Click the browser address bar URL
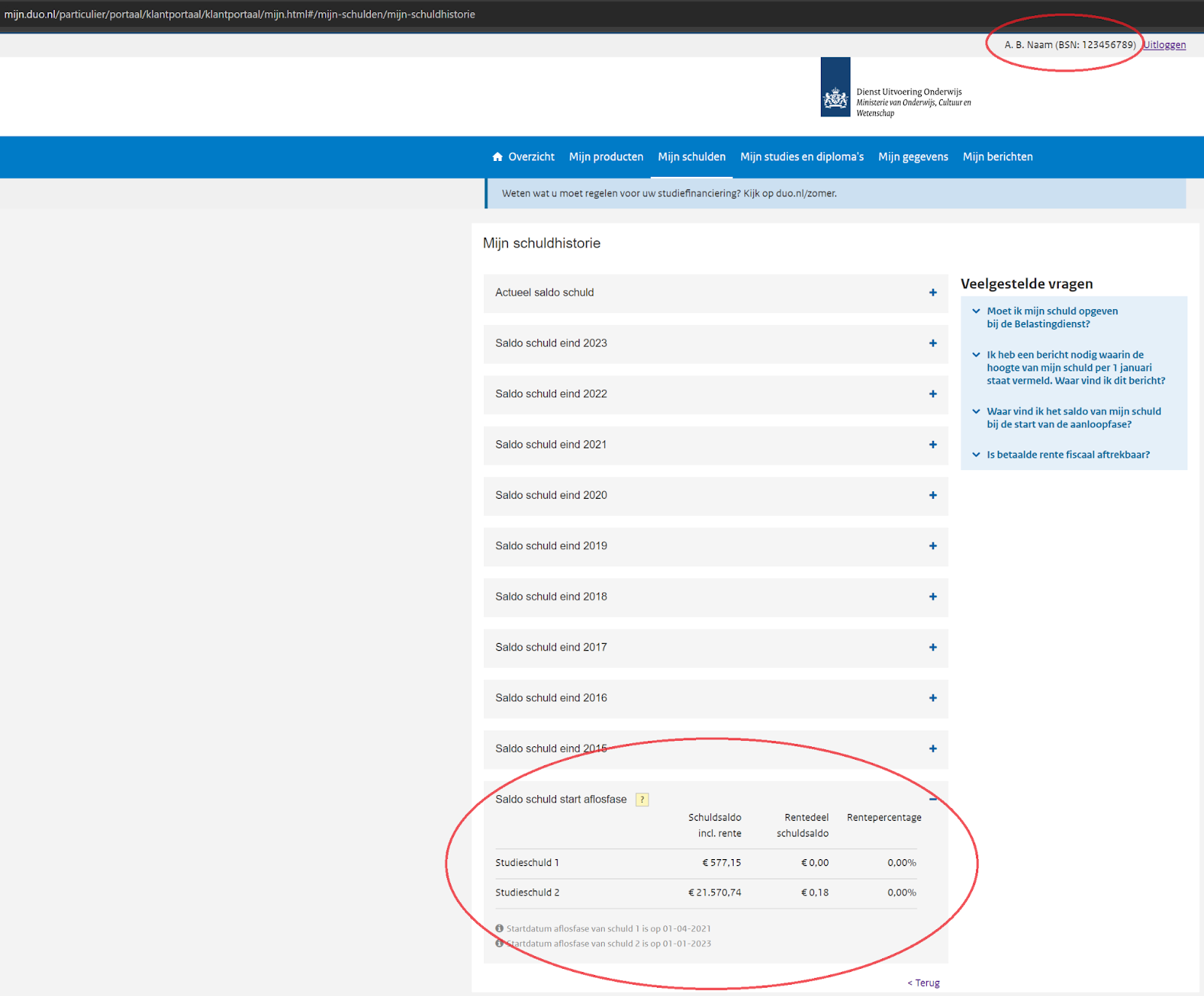1204x996 pixels. 240,14
